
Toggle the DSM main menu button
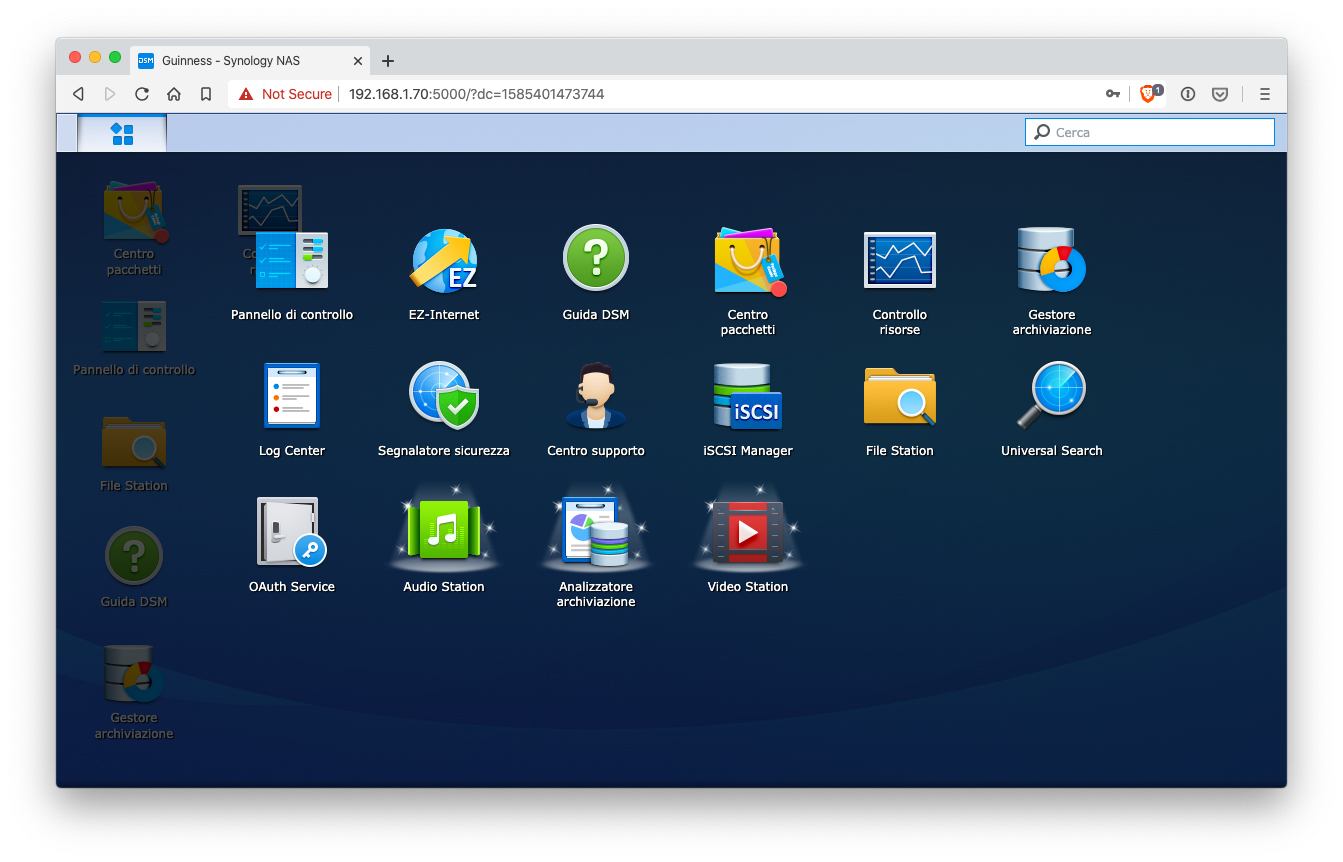coord(122,133)
